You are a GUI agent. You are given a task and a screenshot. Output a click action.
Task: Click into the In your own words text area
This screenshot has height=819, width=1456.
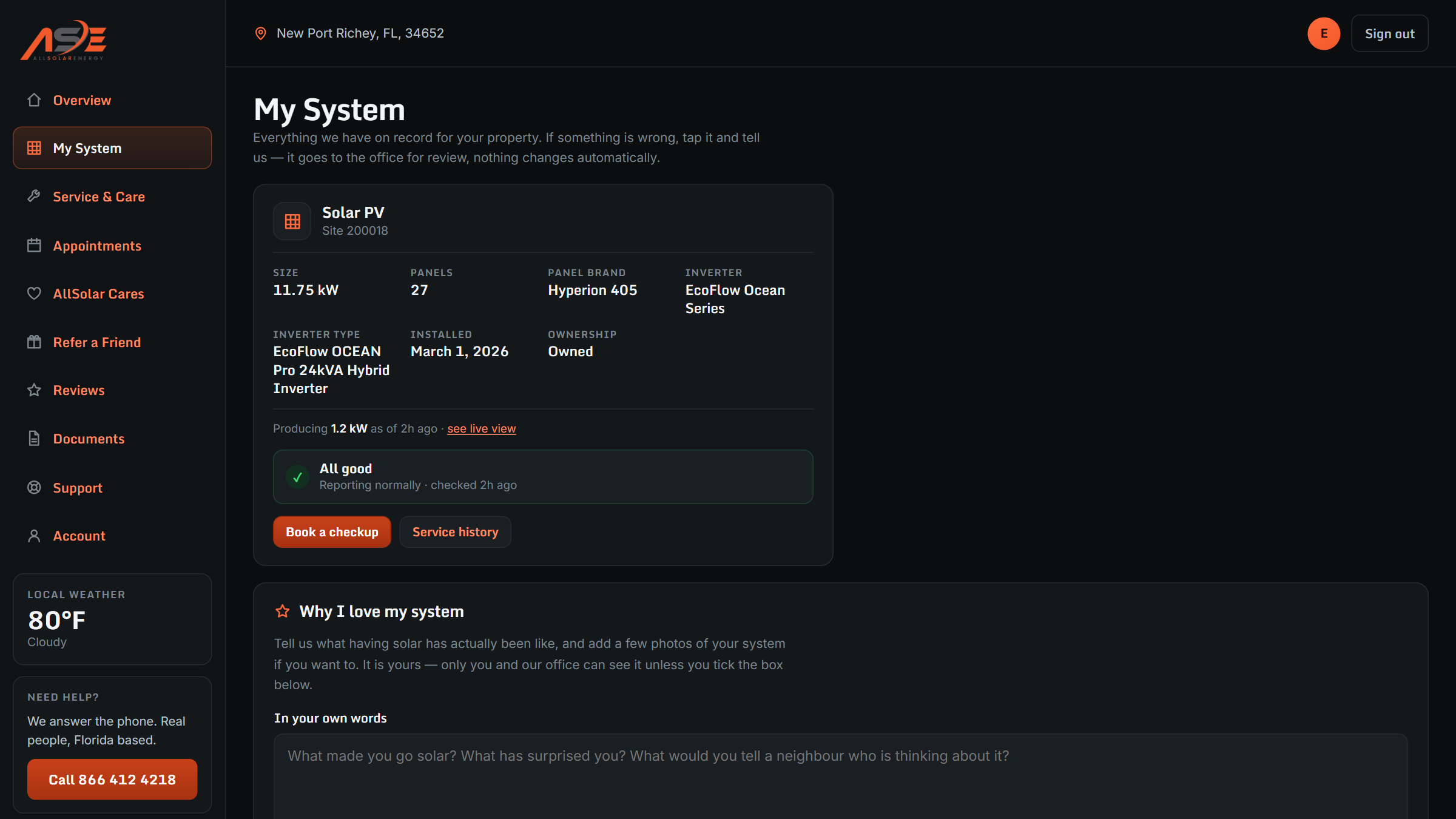point(840,777)
